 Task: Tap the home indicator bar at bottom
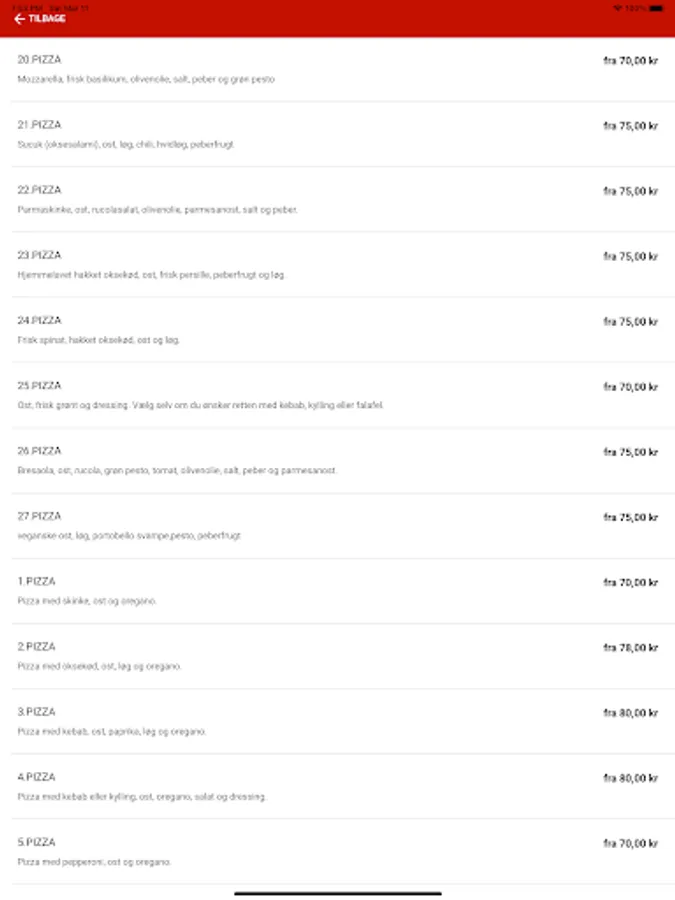[337, 892]
